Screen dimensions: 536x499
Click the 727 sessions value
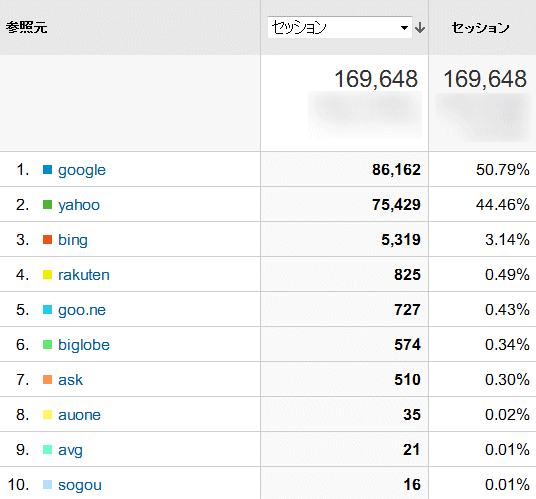407,310
